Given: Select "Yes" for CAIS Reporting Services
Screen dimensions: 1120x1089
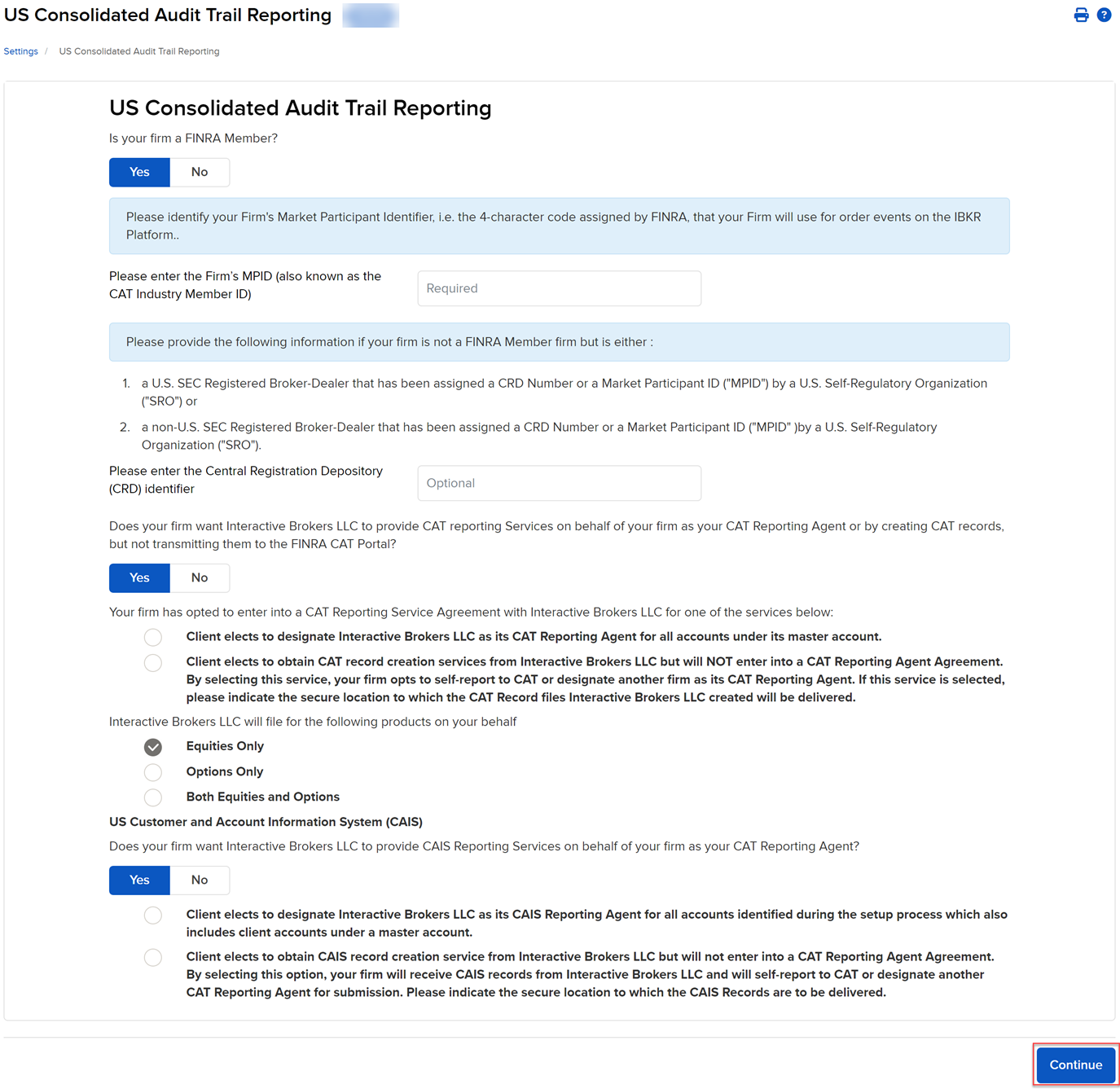Looking at the screenshot, I should click(x=138, y=880).
